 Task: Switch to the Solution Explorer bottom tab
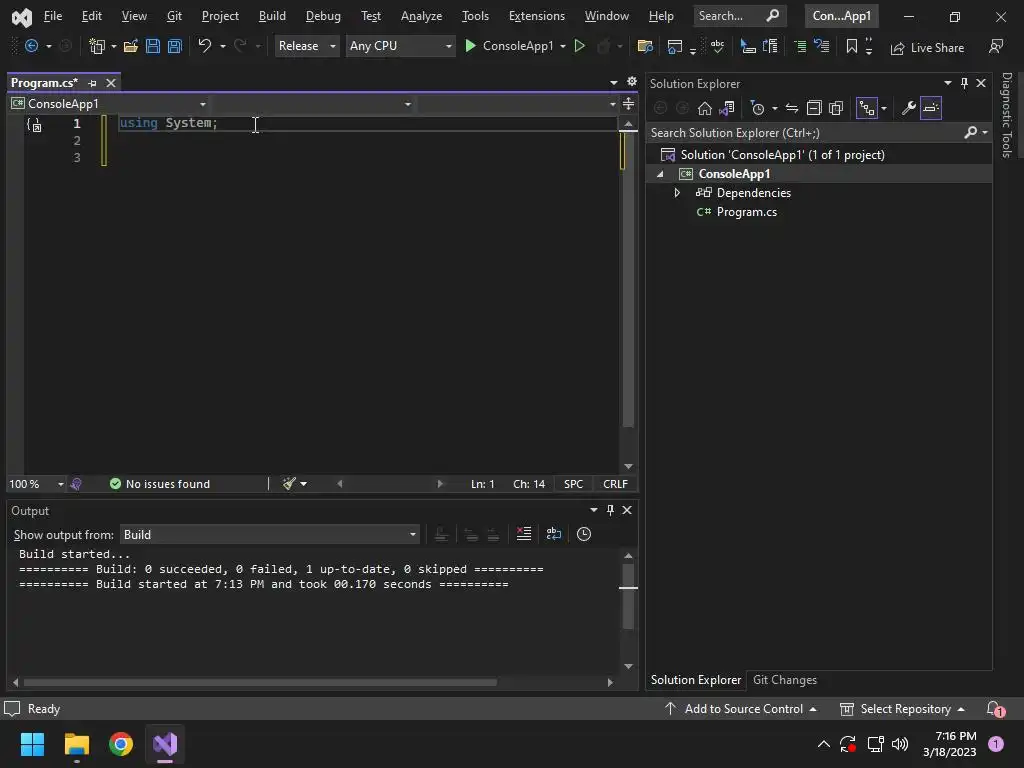pyautogui.click(x=696, y=680)
